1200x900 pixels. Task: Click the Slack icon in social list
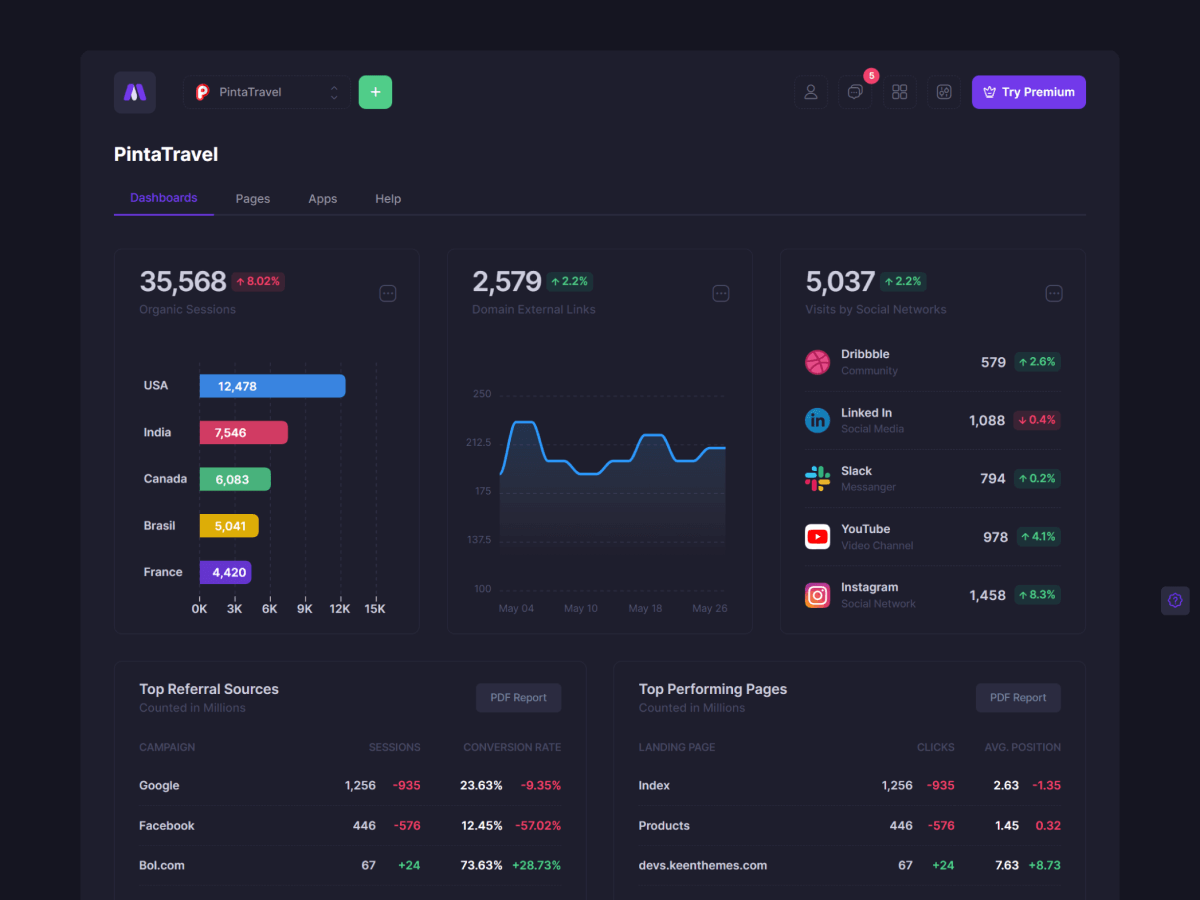coord(817,479)
